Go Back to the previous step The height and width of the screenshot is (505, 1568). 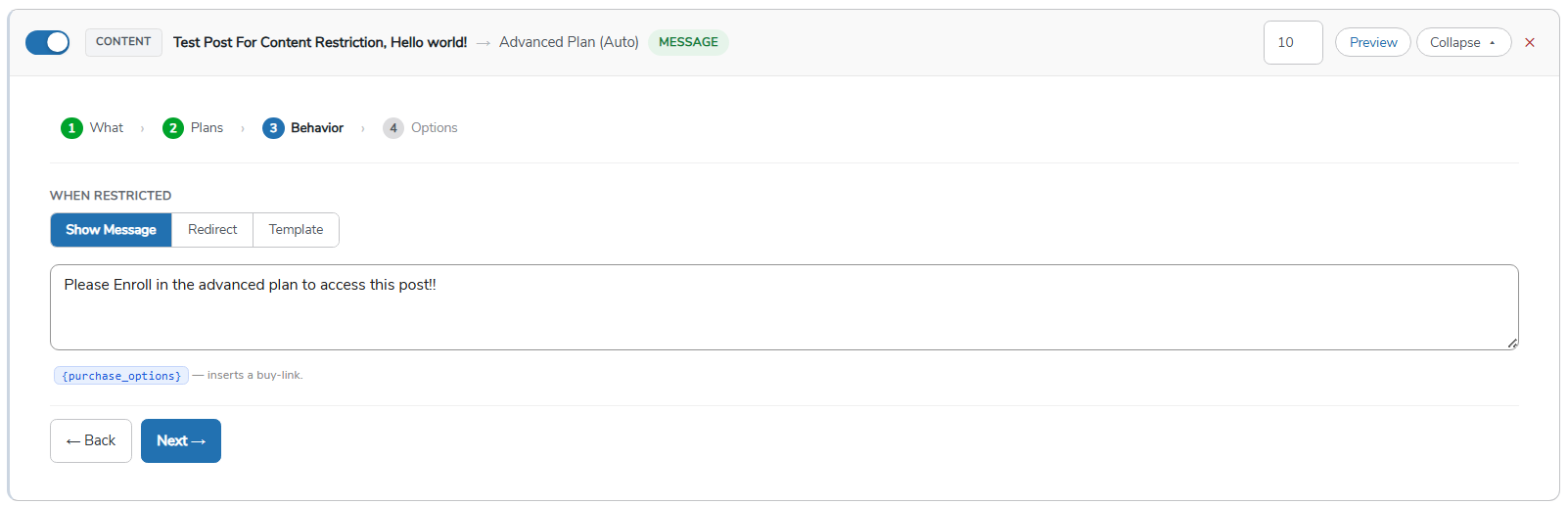point(91,440)
